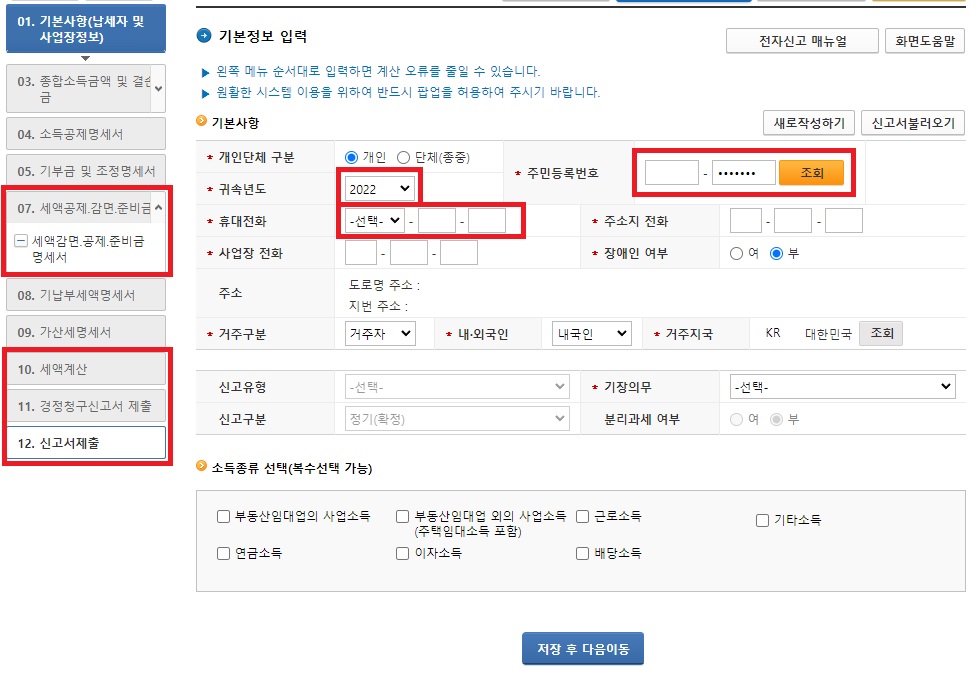Open the 내·외국인 내국인 dropdown
This screenshot has width=980, height=683.
592,333
